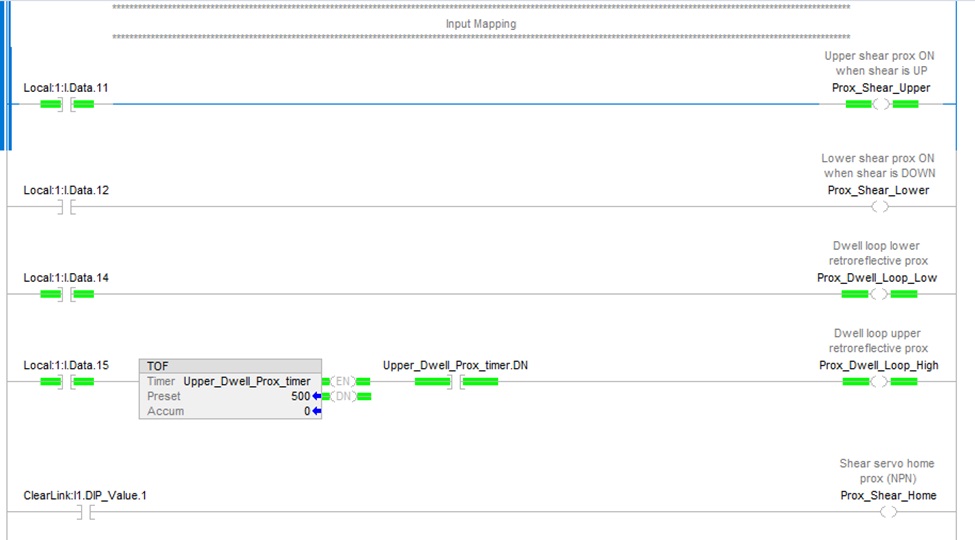
Task: Select the ClearLink:I1.DIP_Value.1 contact symbol
Action: [x=84, y=512]
